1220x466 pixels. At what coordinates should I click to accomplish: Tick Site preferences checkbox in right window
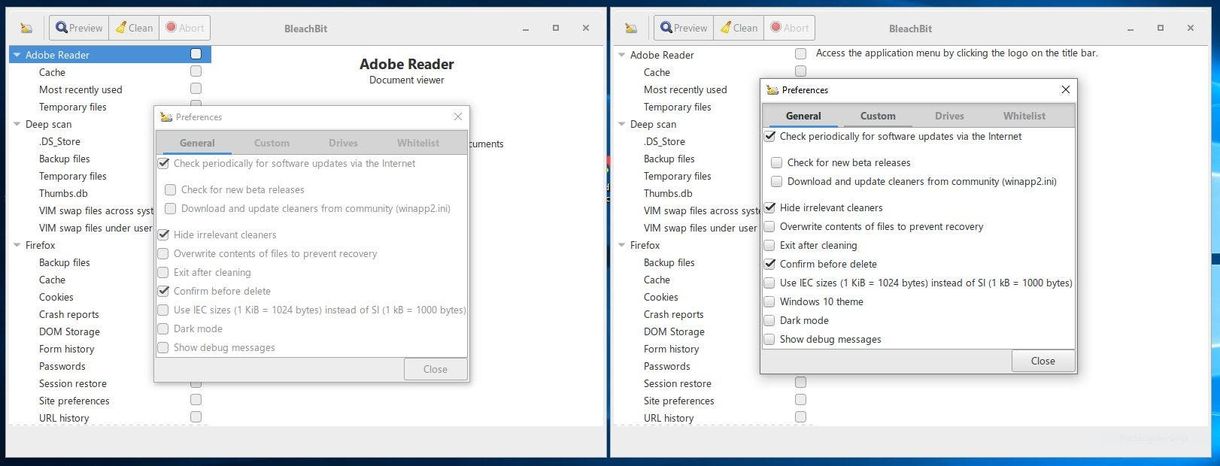click(x=801, y=400)
